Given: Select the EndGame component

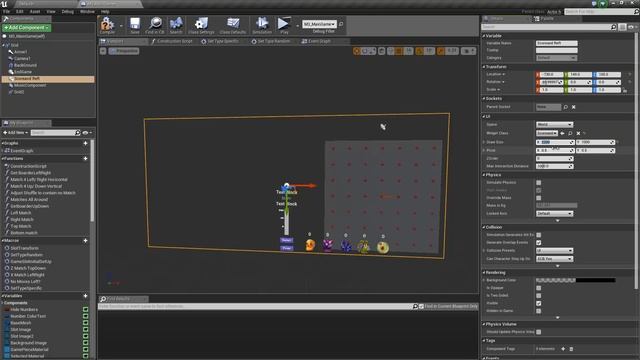Looking at the screenshot, I should [x=22, y=72].
